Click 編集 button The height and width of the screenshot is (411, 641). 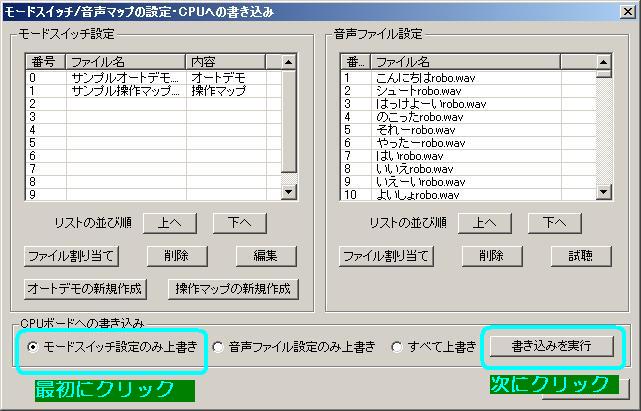tap(266, 256)
